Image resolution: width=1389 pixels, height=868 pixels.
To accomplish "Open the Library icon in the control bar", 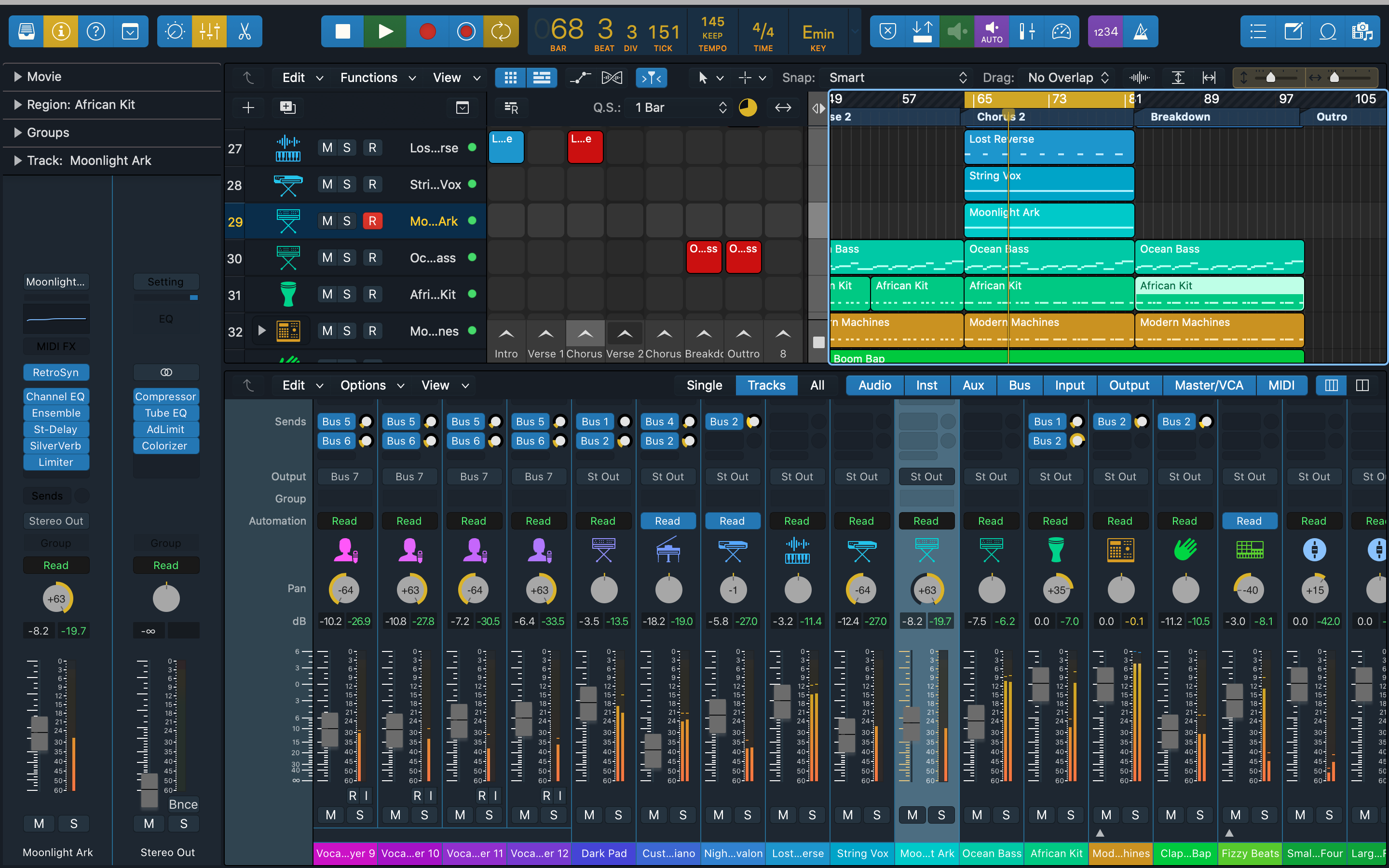I will pos(27,31).
